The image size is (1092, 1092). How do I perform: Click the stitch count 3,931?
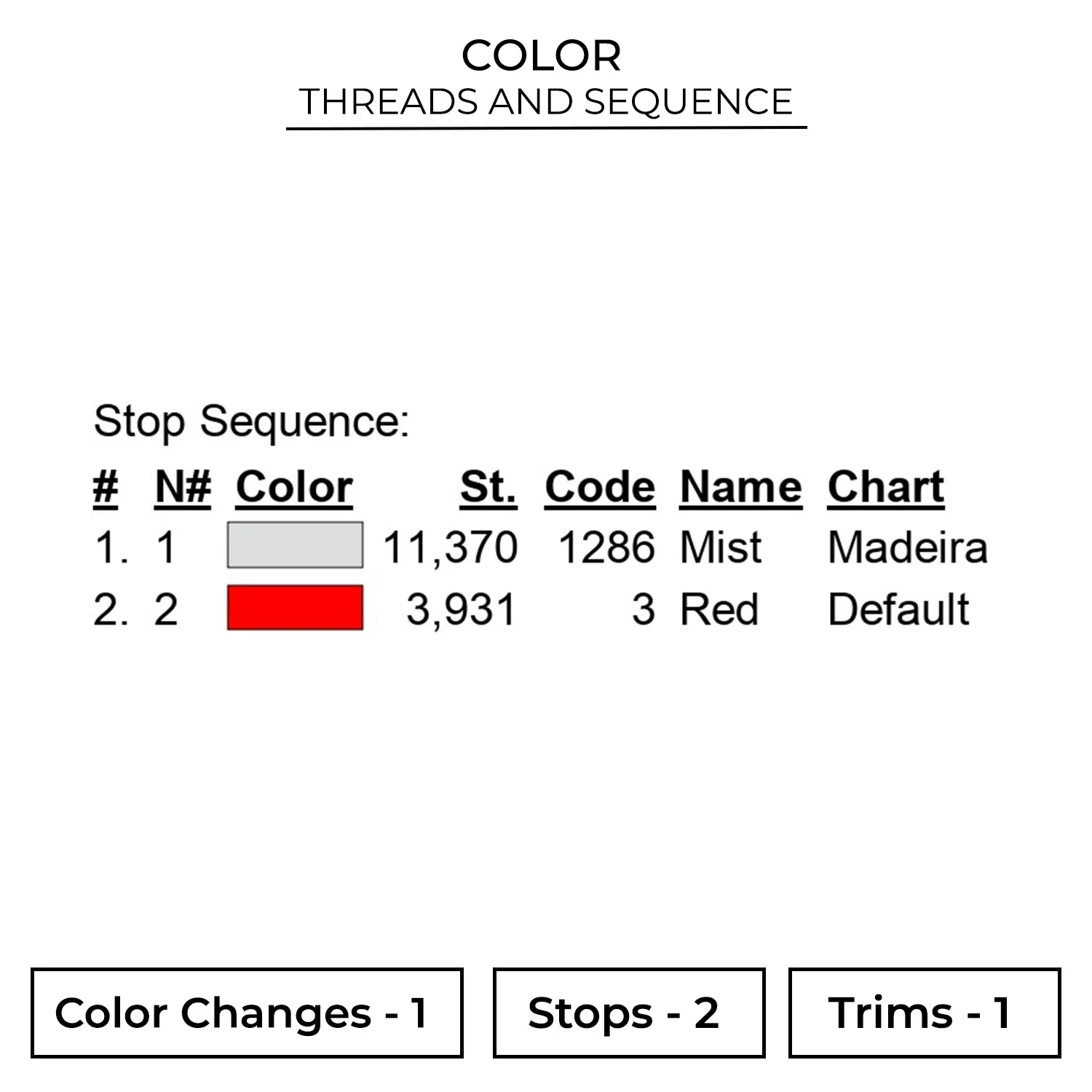click(x=461, y=609)
